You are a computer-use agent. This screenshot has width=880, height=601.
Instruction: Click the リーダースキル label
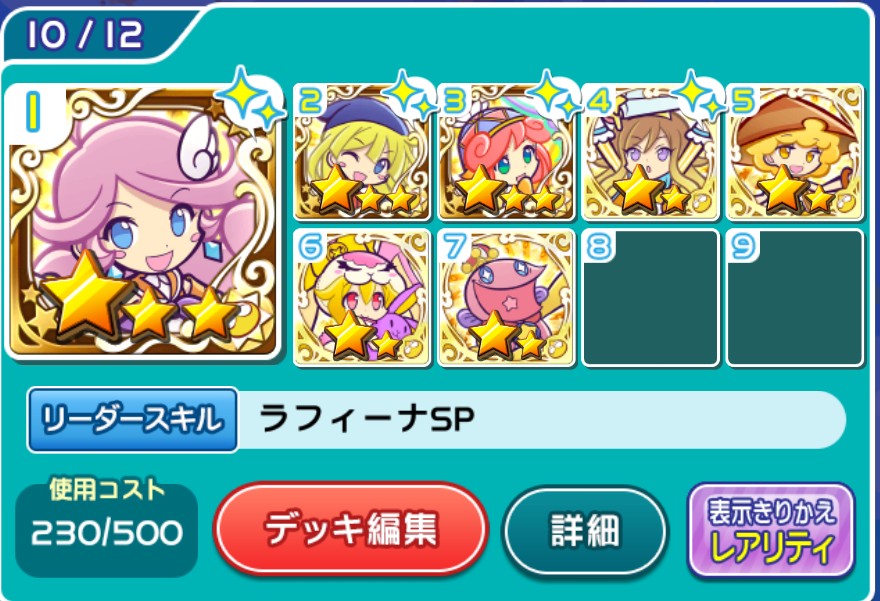click(x=132, y=420)
